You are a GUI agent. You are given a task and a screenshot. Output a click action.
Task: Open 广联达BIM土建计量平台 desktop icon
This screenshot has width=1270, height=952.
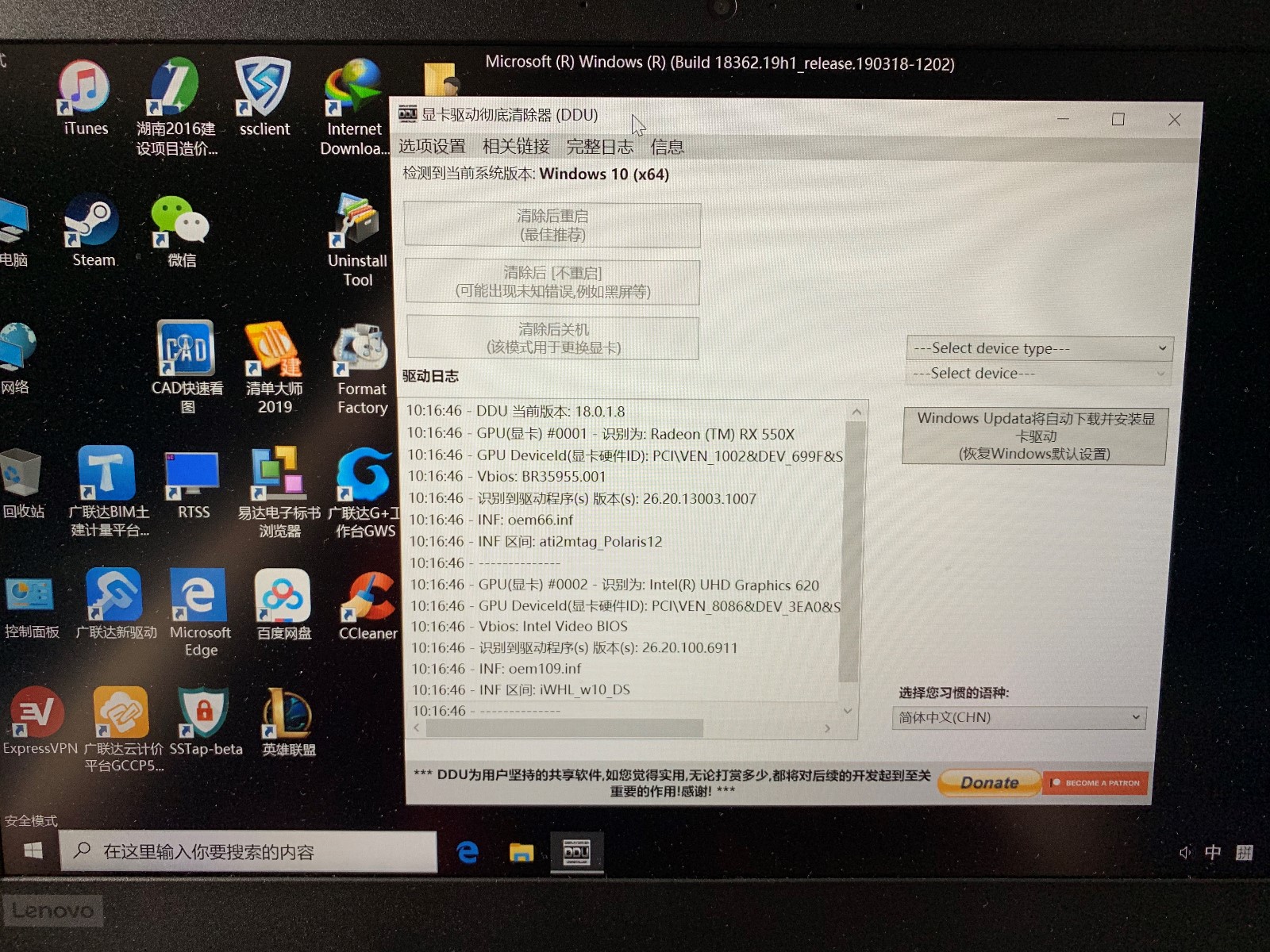[x=109, y=492]
